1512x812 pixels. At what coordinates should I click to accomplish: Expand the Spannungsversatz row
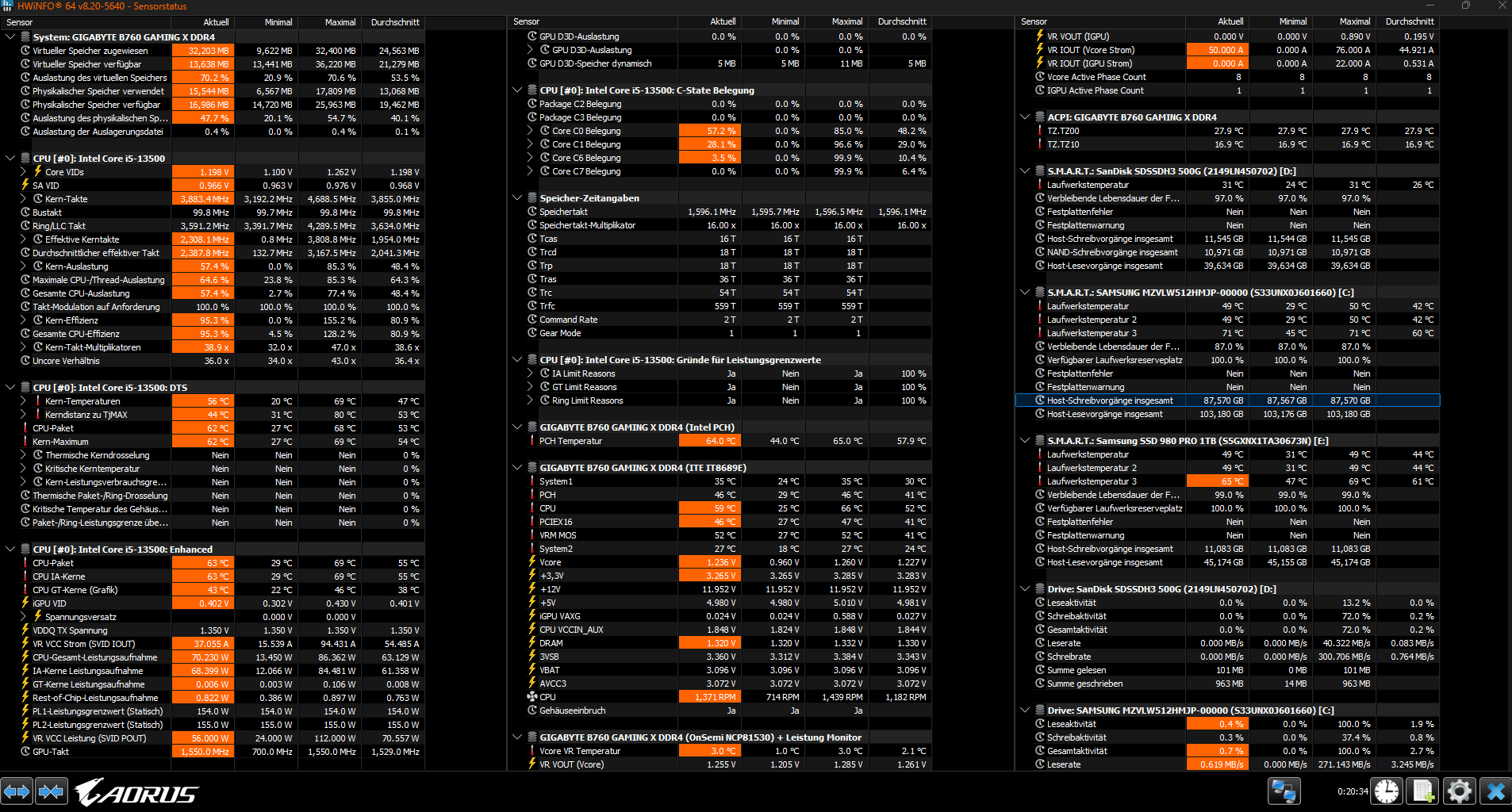[23, 617]
